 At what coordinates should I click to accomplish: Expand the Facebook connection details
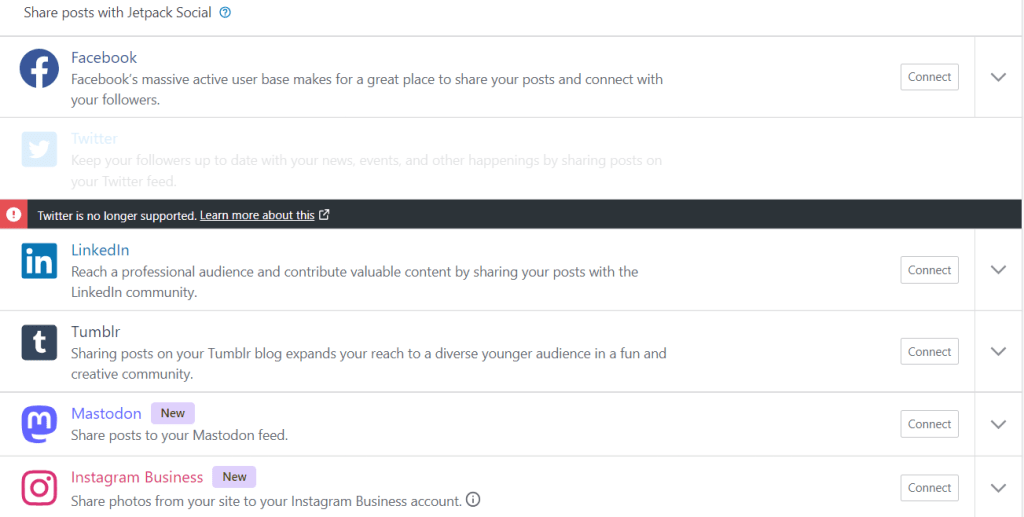(997, 77)
